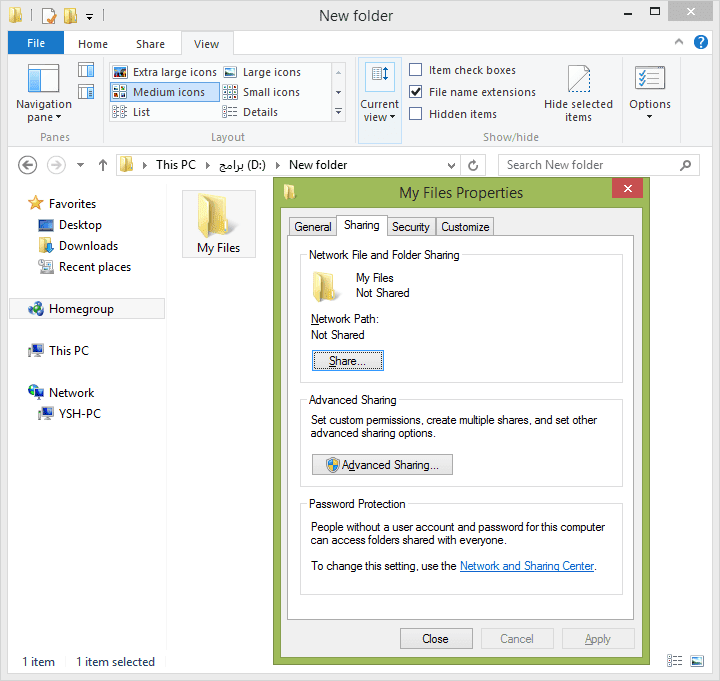Image resolution: width=720 pixels, height=681 pixels.
Task: Expand the layout gallery with More arrow
Action: pyautogui.click(x=338, y=112)
